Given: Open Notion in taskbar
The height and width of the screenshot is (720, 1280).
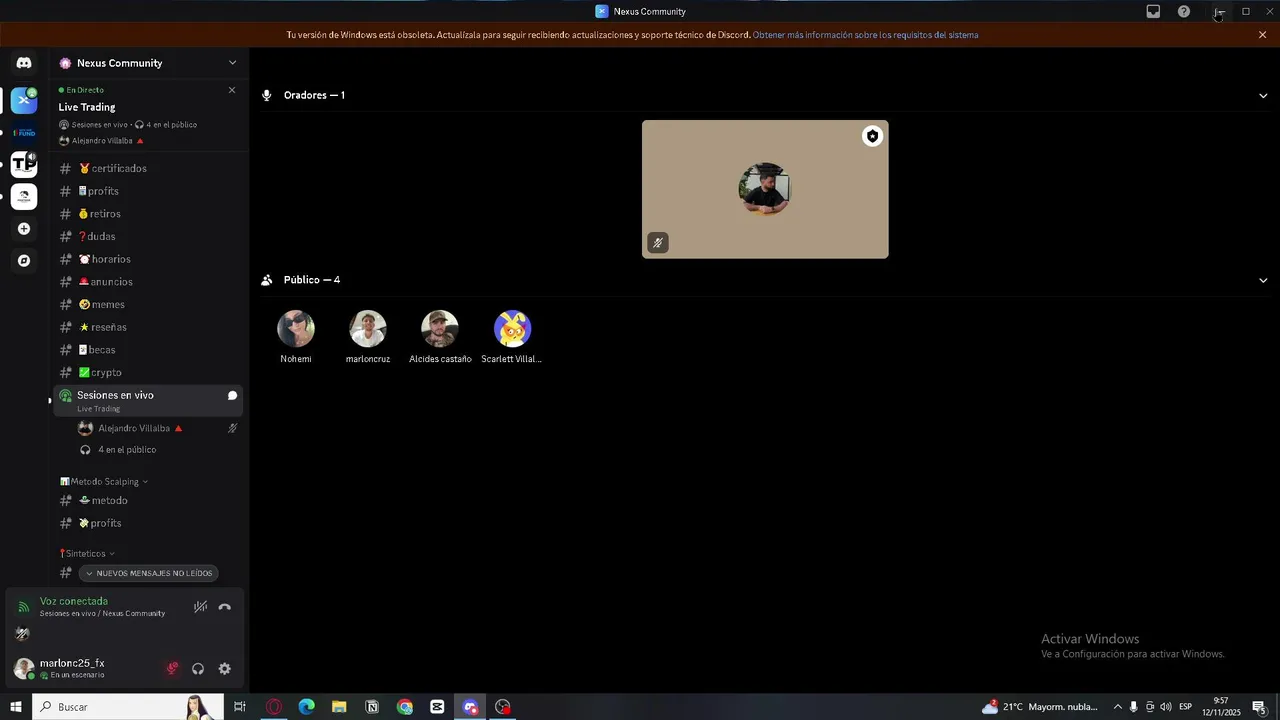Looking at the screenshot, I should pyautogui.click(x=372, y=707).
